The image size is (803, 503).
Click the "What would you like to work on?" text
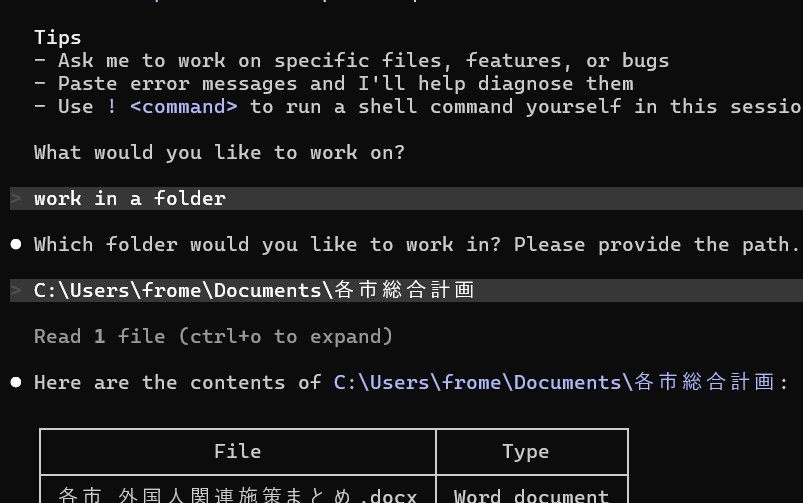[x=219, y=152]
